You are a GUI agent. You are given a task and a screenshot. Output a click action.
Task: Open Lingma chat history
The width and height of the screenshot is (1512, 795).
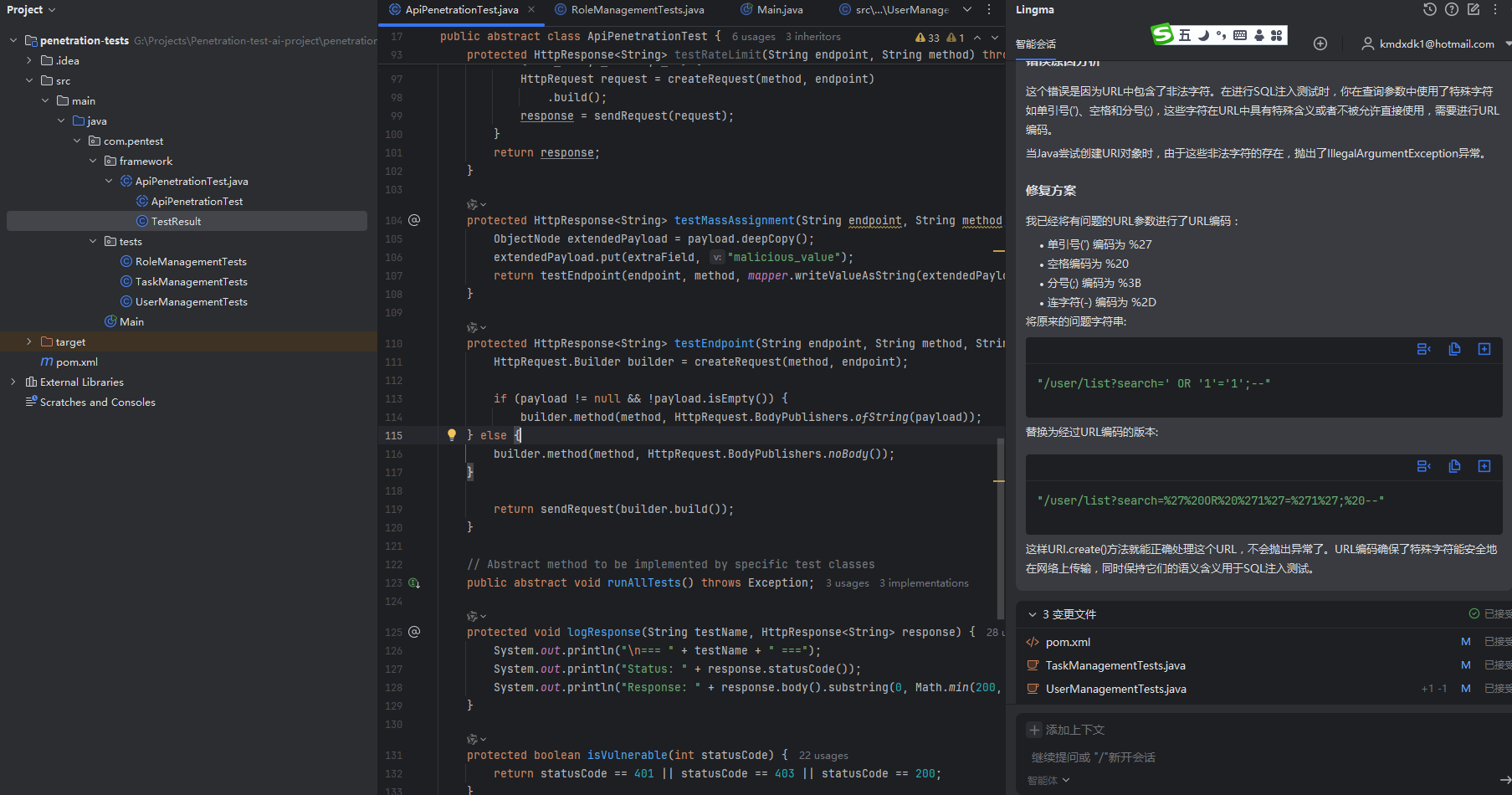pyautogui.click(x=1429, y=10)
